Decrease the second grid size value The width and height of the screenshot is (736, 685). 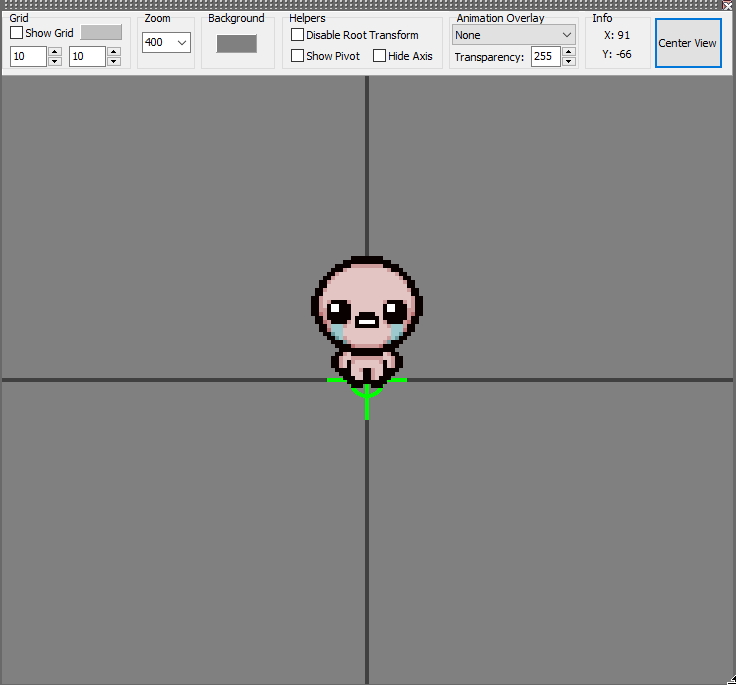click(114, 62)
